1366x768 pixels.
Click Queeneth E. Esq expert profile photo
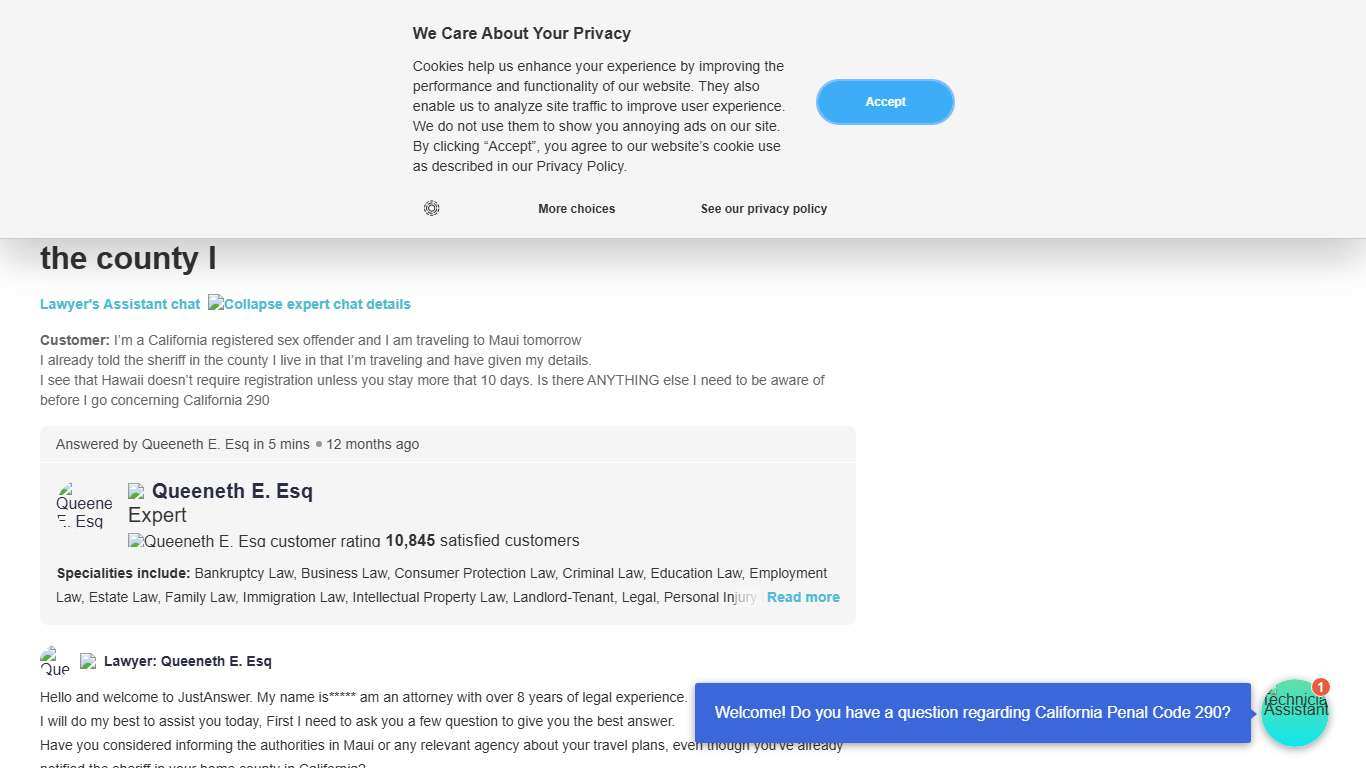pyautogui.click(x=84, y=505)
